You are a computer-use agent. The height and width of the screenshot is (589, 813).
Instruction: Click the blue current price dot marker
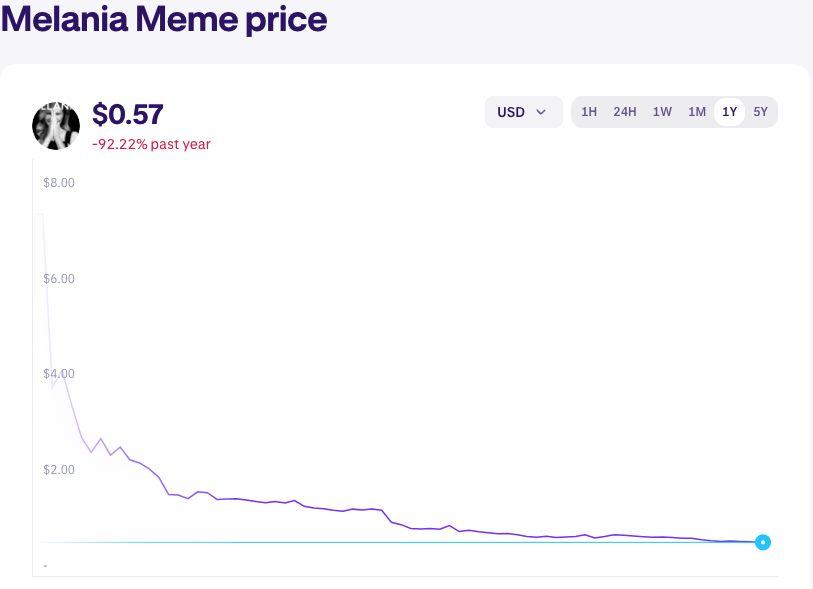click(x=763, y=542)
